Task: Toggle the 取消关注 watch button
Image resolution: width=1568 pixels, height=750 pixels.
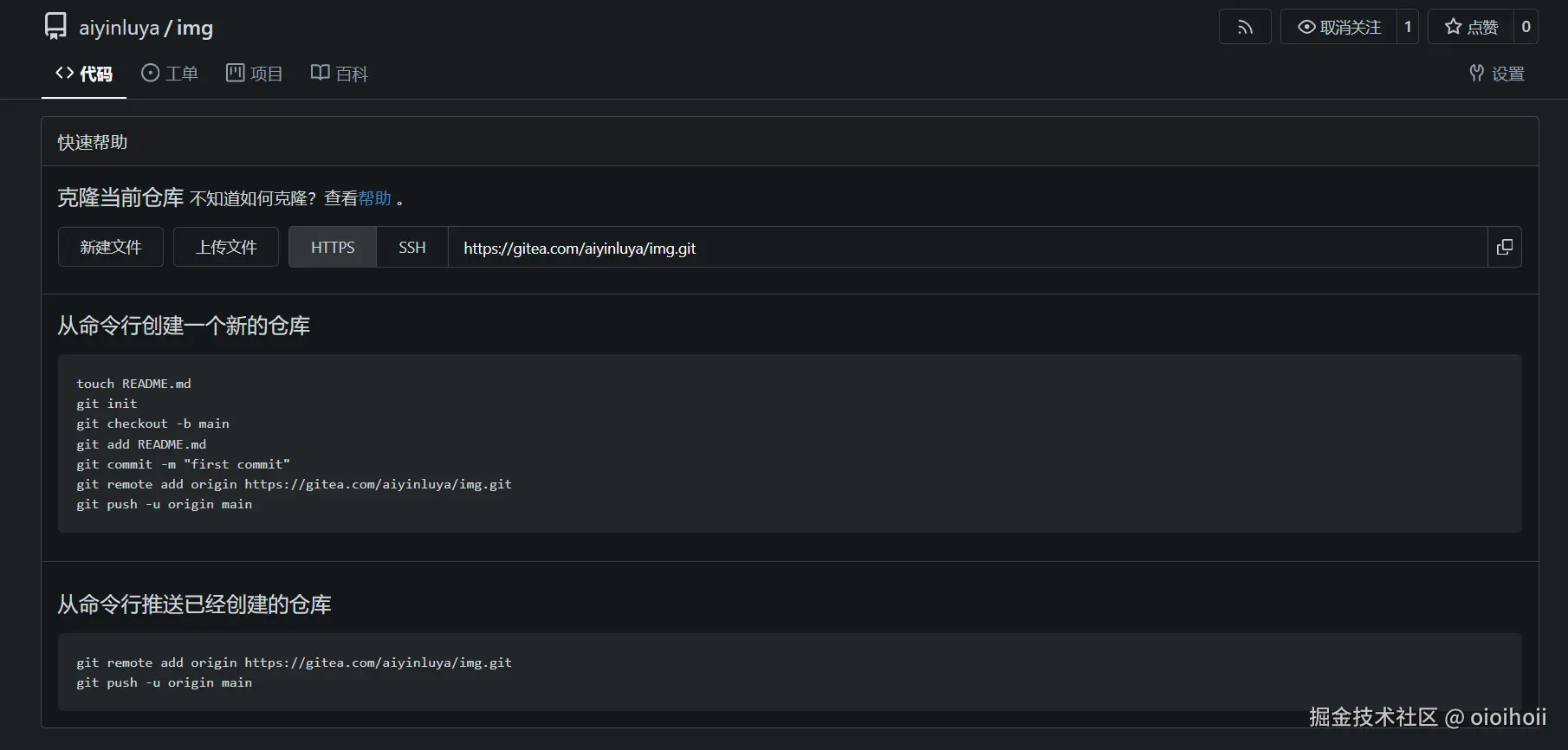Action: pos(1338,28)
